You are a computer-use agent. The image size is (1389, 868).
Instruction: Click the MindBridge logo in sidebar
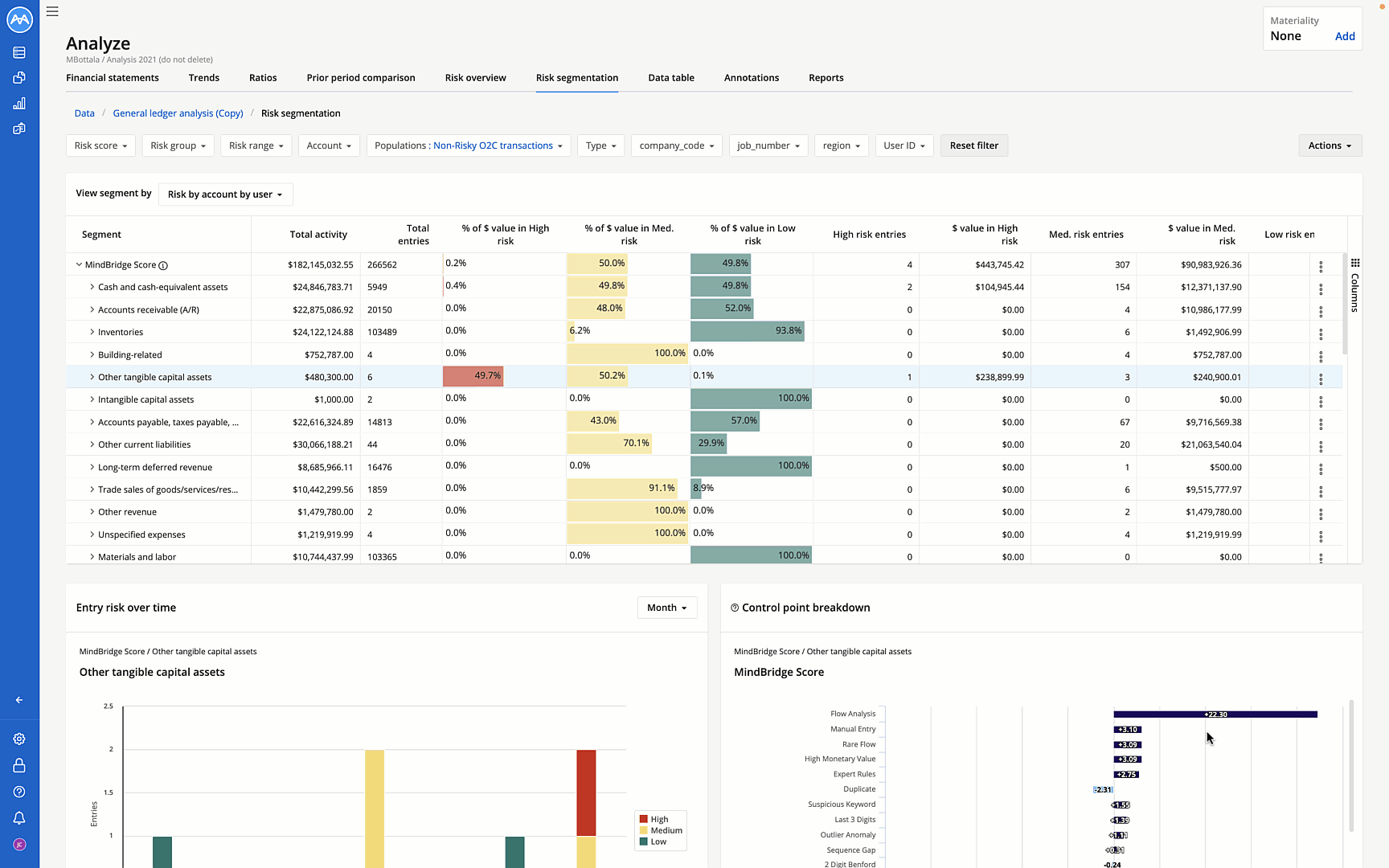pos(19,19)
